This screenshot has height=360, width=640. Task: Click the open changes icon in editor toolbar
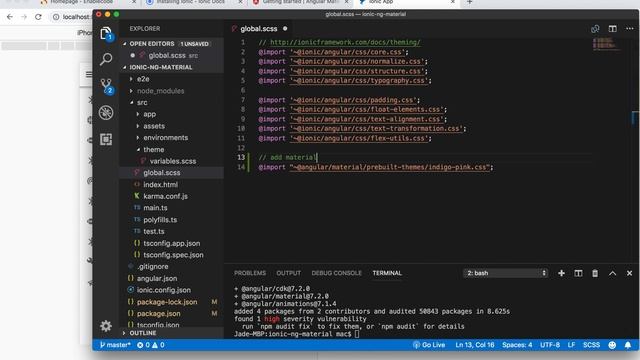point(595,29)
